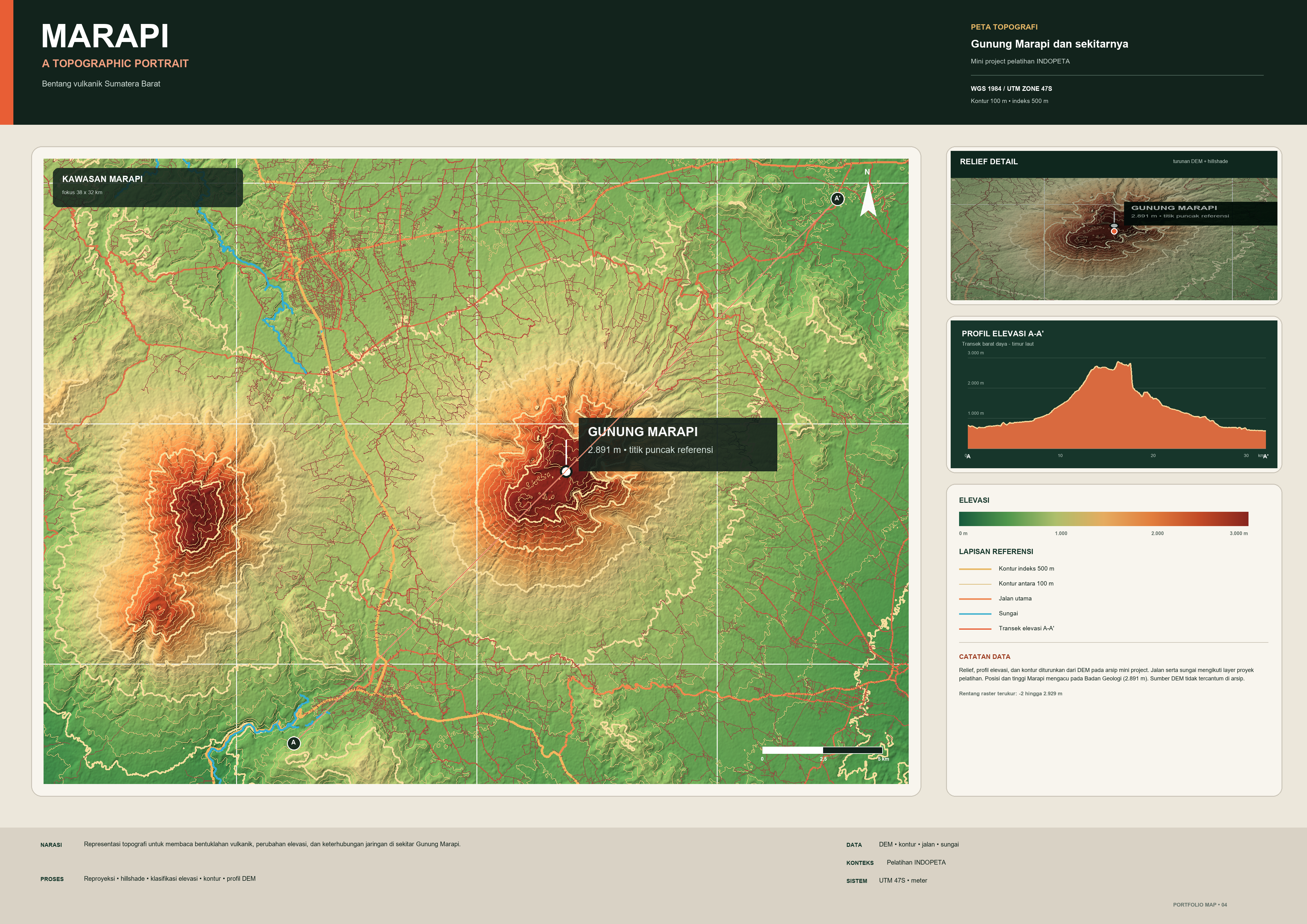This screenshot has height=924, width=1307.
Task: Click the '3.000 m' axis label in profile chart
Action: (x=975, y=353)
